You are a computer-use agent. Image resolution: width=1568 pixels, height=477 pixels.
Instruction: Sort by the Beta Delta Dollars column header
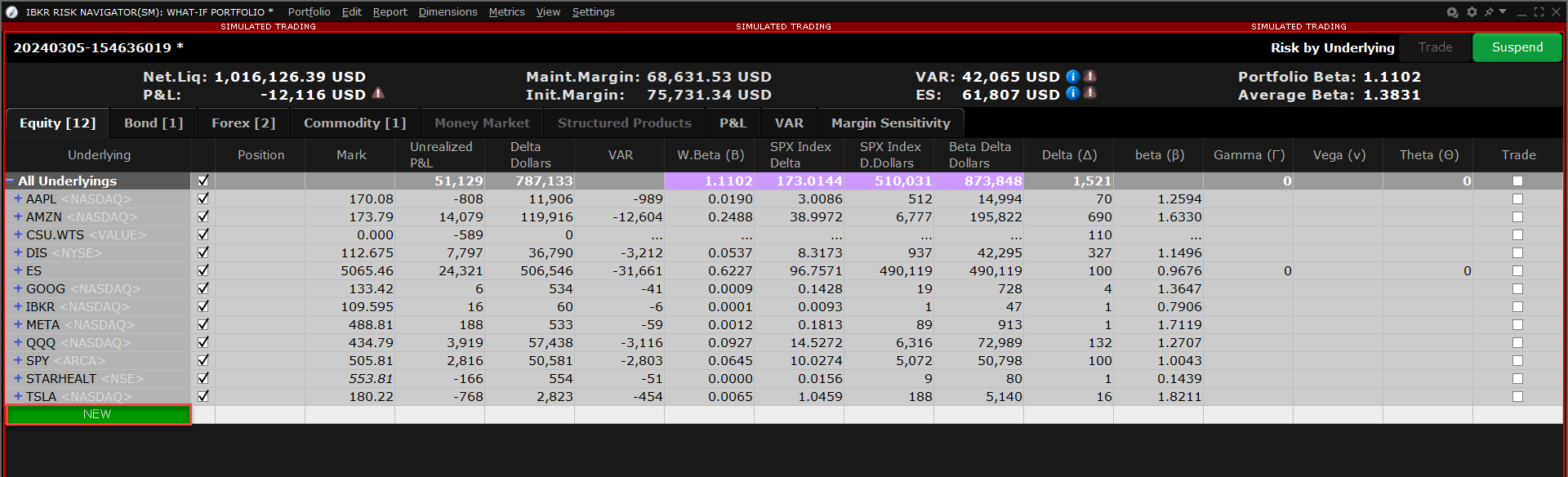click(979, 154)
